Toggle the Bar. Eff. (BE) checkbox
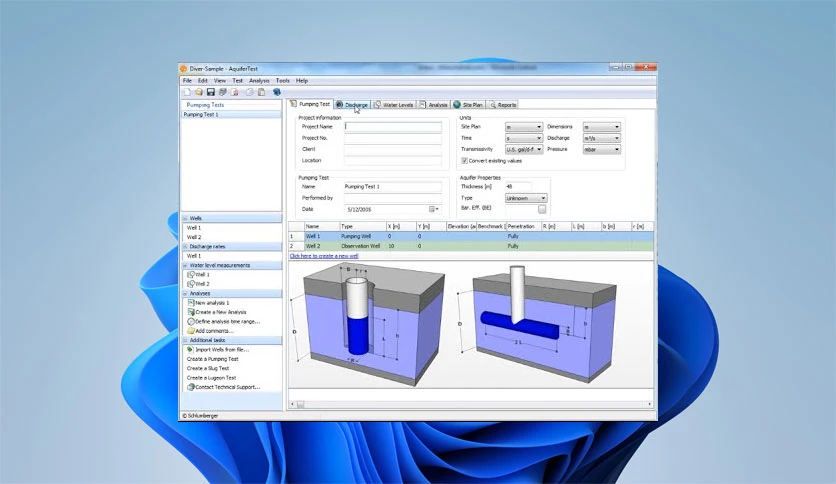Image resolution: width=836 pixels, height=484 pixels. click(x=542, y=209)
